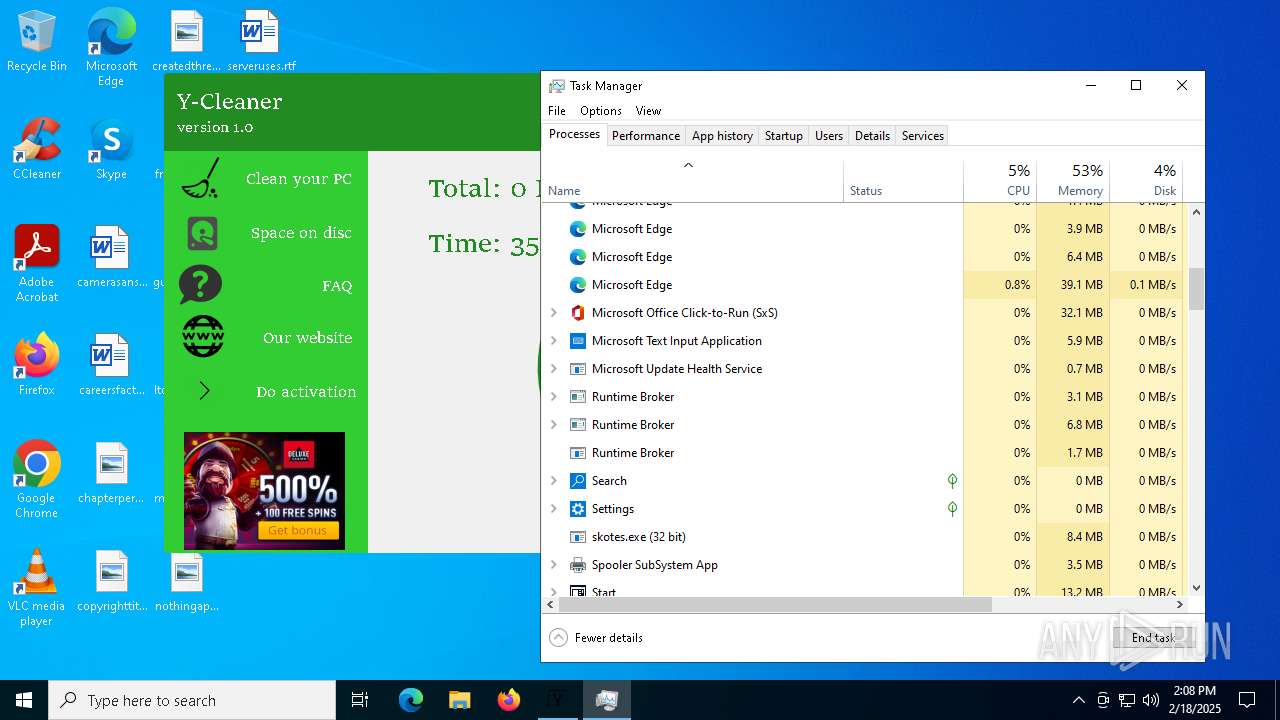
Task: Click the horizontal scrollbar in Task Manager
Action: [x=776, y=604]
